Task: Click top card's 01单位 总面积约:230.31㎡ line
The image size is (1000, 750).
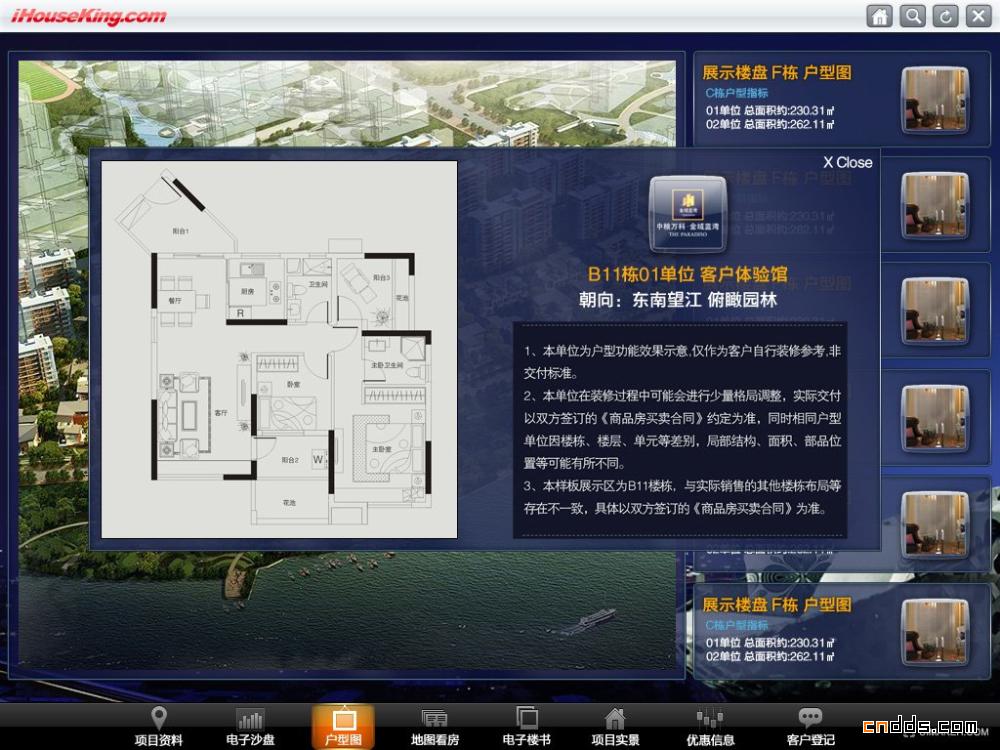Action: (770, 110)
